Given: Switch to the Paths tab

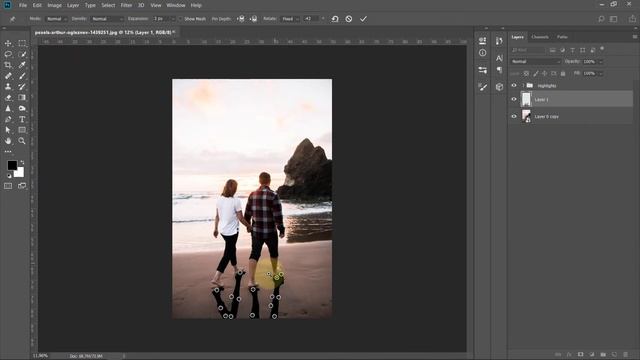Looking at the screenshot, I should pyautogui.click(x=562, y=37).
